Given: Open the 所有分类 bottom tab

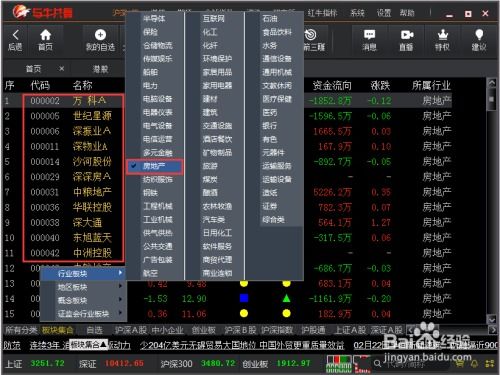Looking at the screenshot, I should pos(21,330).
